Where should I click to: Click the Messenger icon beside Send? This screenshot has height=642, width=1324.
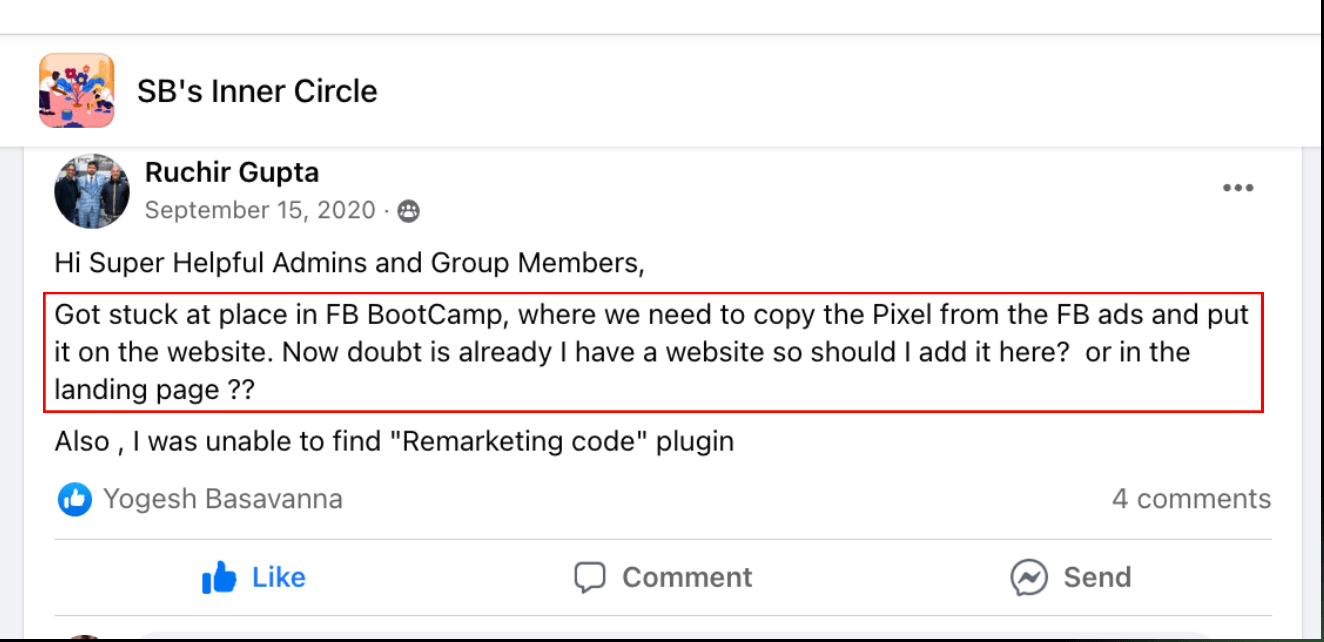pos(1028,577)
